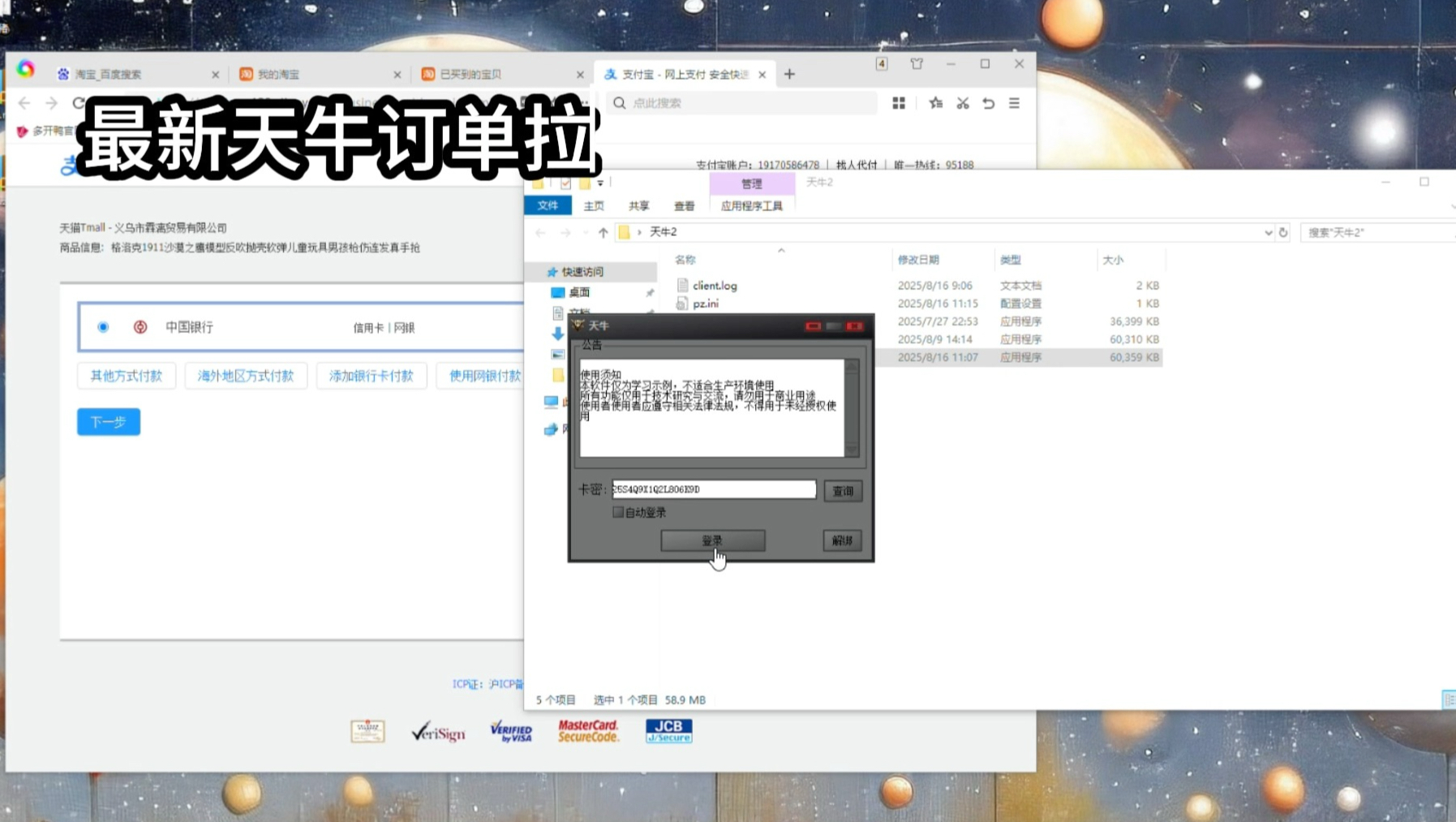The image size is (1456, 822).
Task: Click the VeriSign badge on Alipay page
Action: (438, 732)
